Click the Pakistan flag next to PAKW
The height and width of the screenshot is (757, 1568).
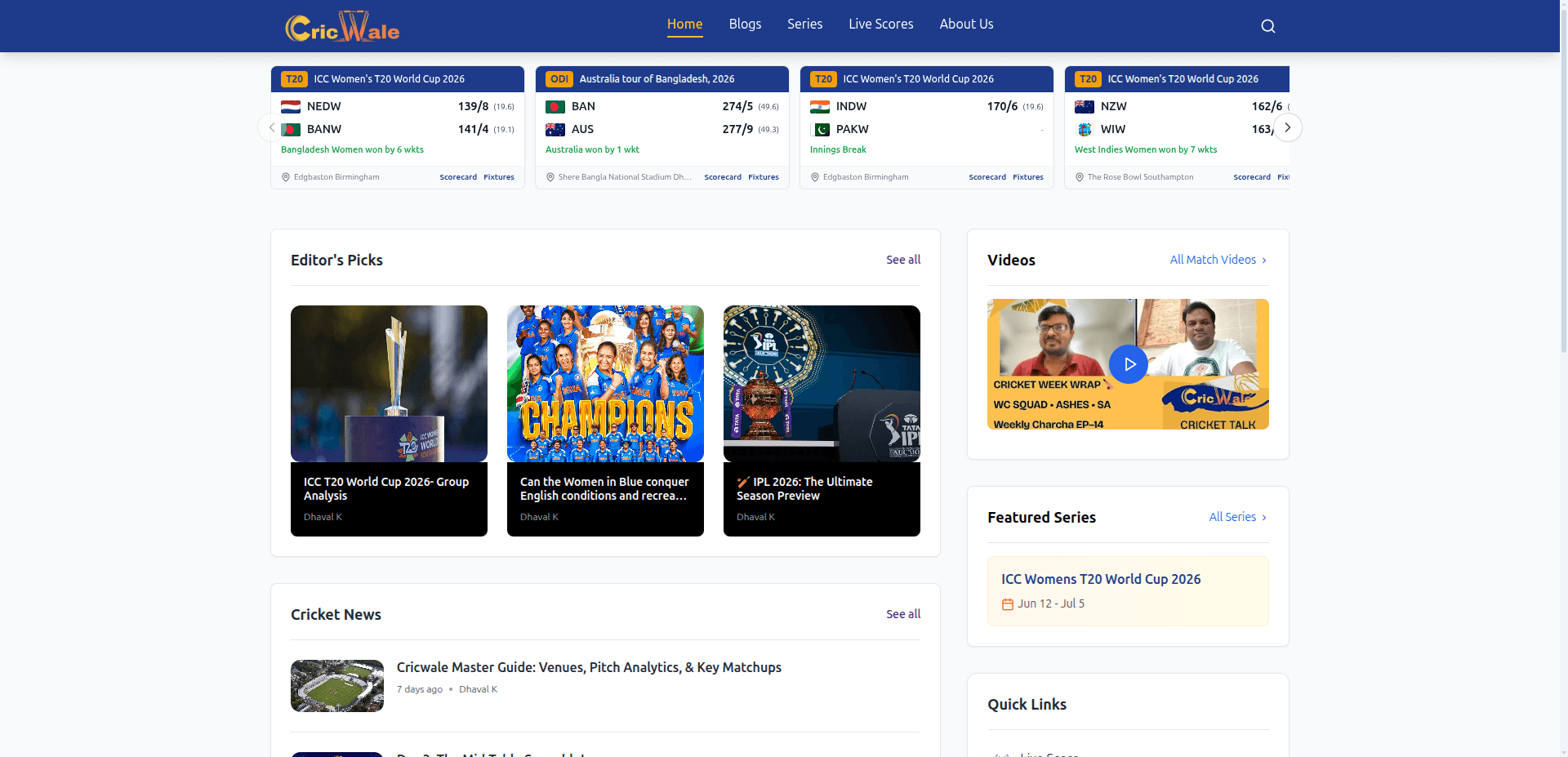(820, 130)
